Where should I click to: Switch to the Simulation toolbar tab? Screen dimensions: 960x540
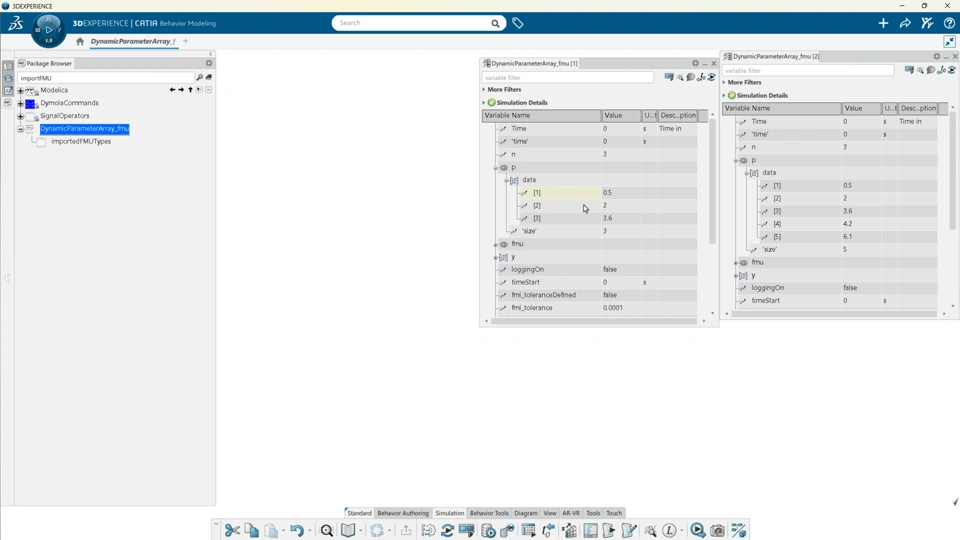449,513
